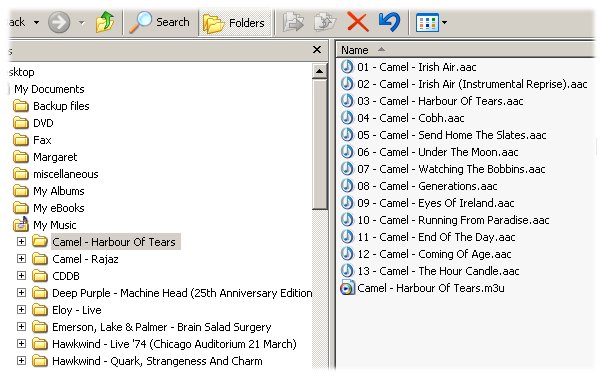Select file name 'Camel - Harbour Of Tears.m3u'
The width and height of the screenshot is (604, 378).
pyautogui.click(x=431, y=288)
